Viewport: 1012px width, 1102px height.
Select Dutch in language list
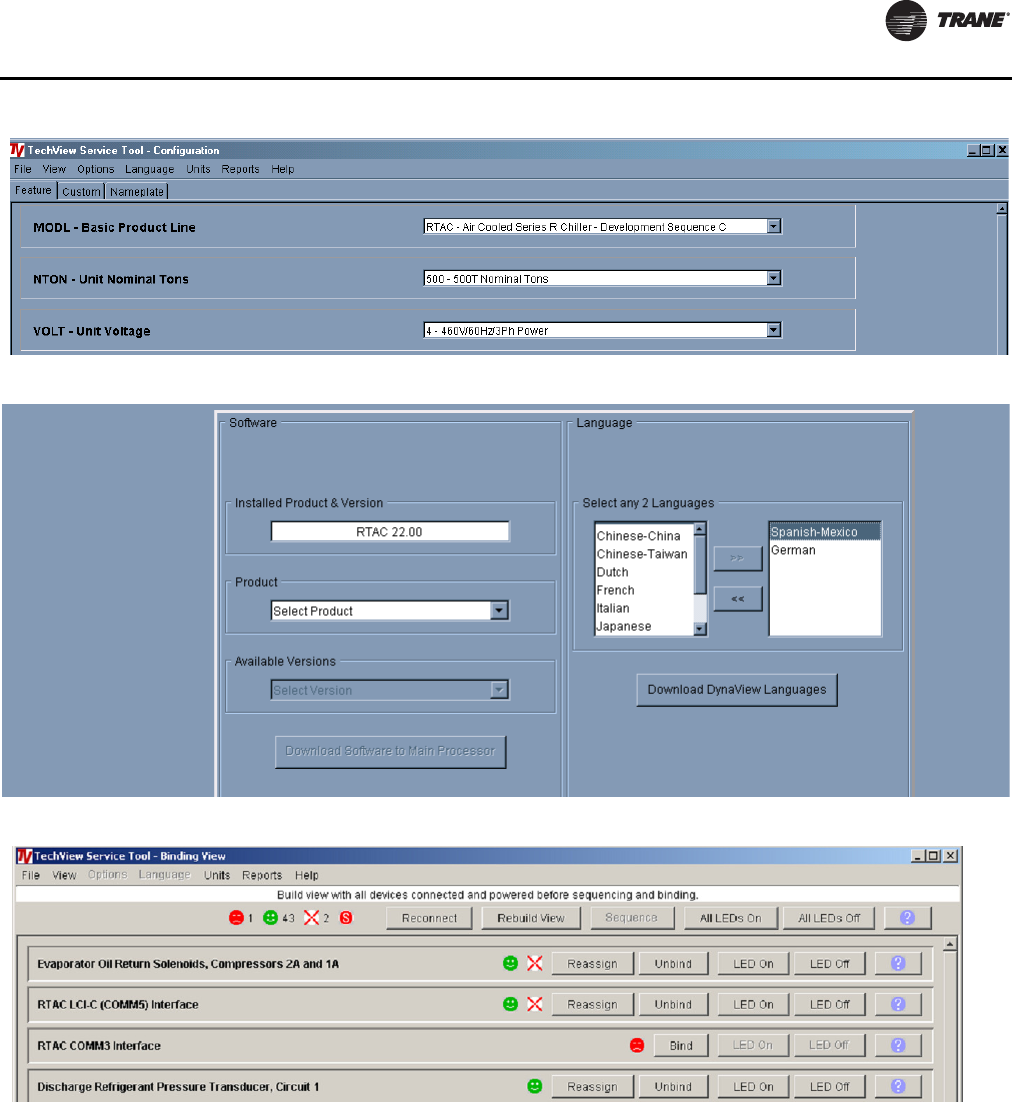(613, 573)
